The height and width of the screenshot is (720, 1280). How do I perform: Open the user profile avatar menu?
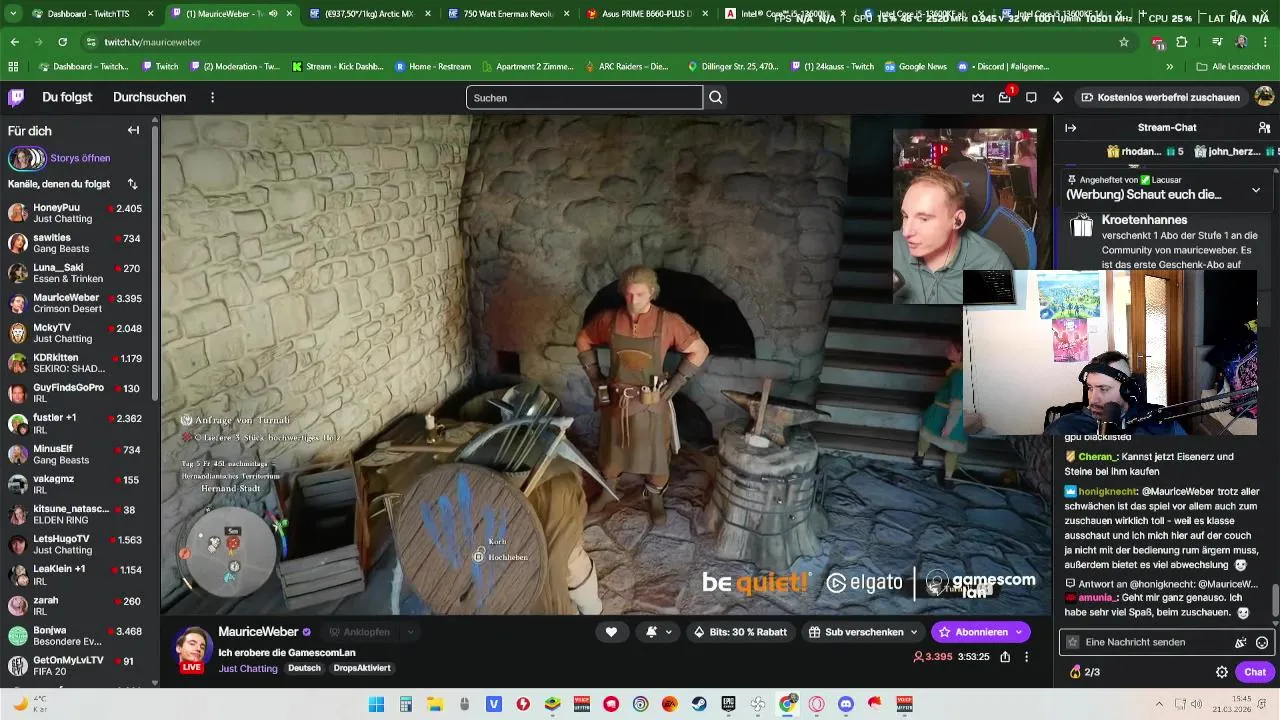click(1264, 97)
